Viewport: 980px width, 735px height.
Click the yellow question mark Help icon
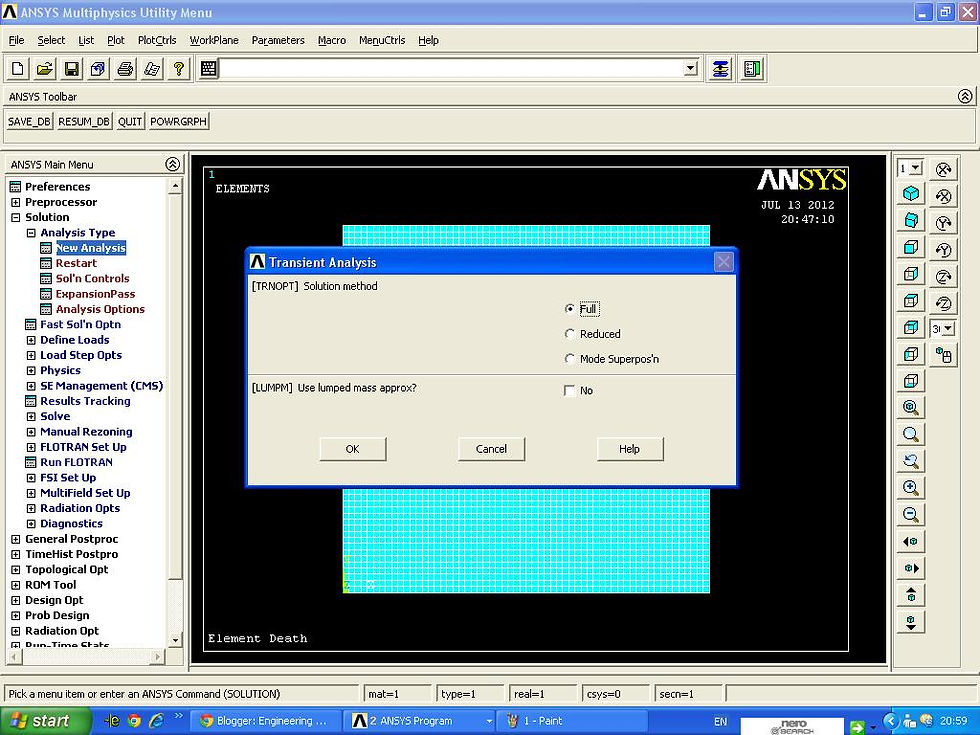(179, 69)
